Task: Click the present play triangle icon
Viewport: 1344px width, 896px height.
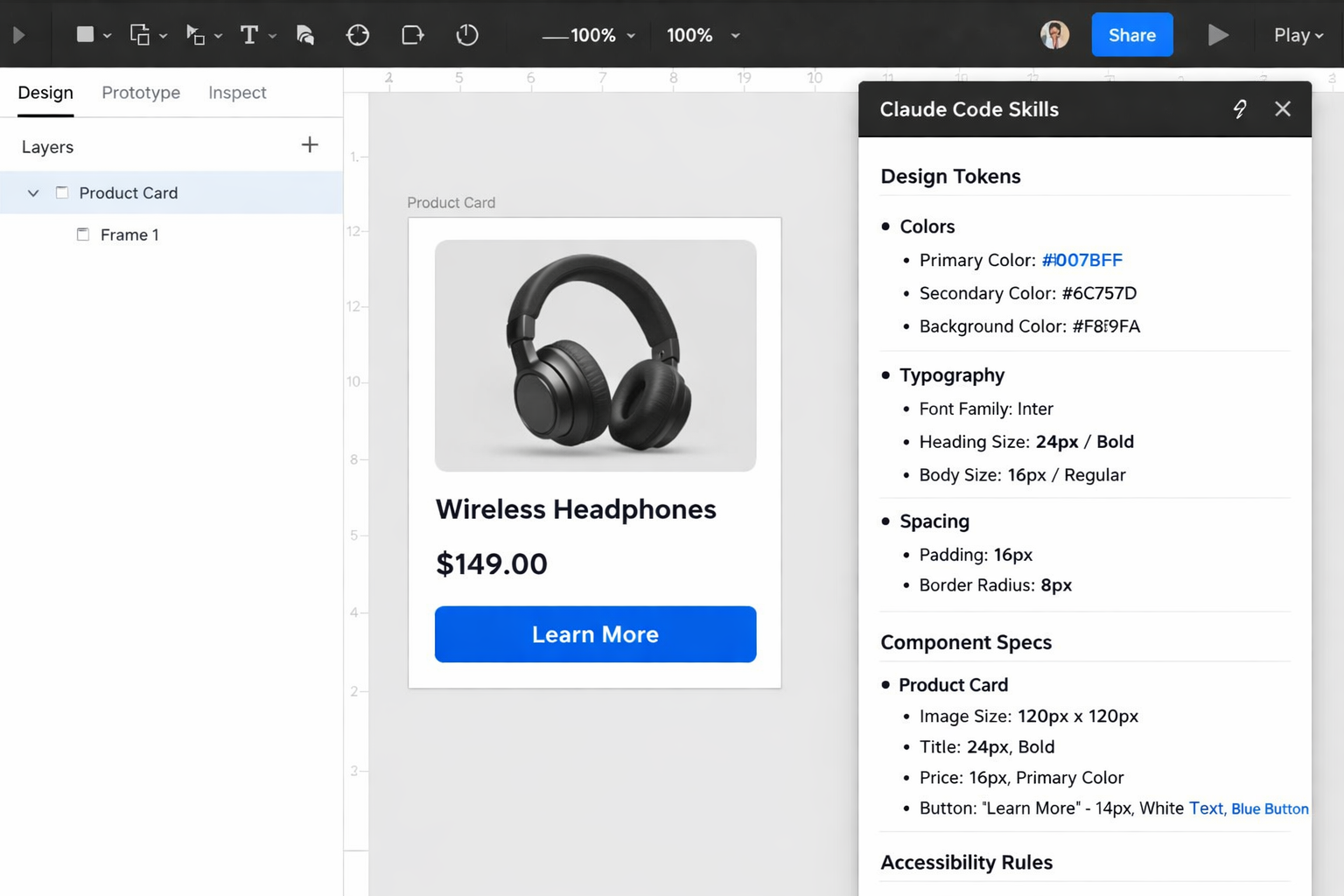Action: pos(1218,35)
